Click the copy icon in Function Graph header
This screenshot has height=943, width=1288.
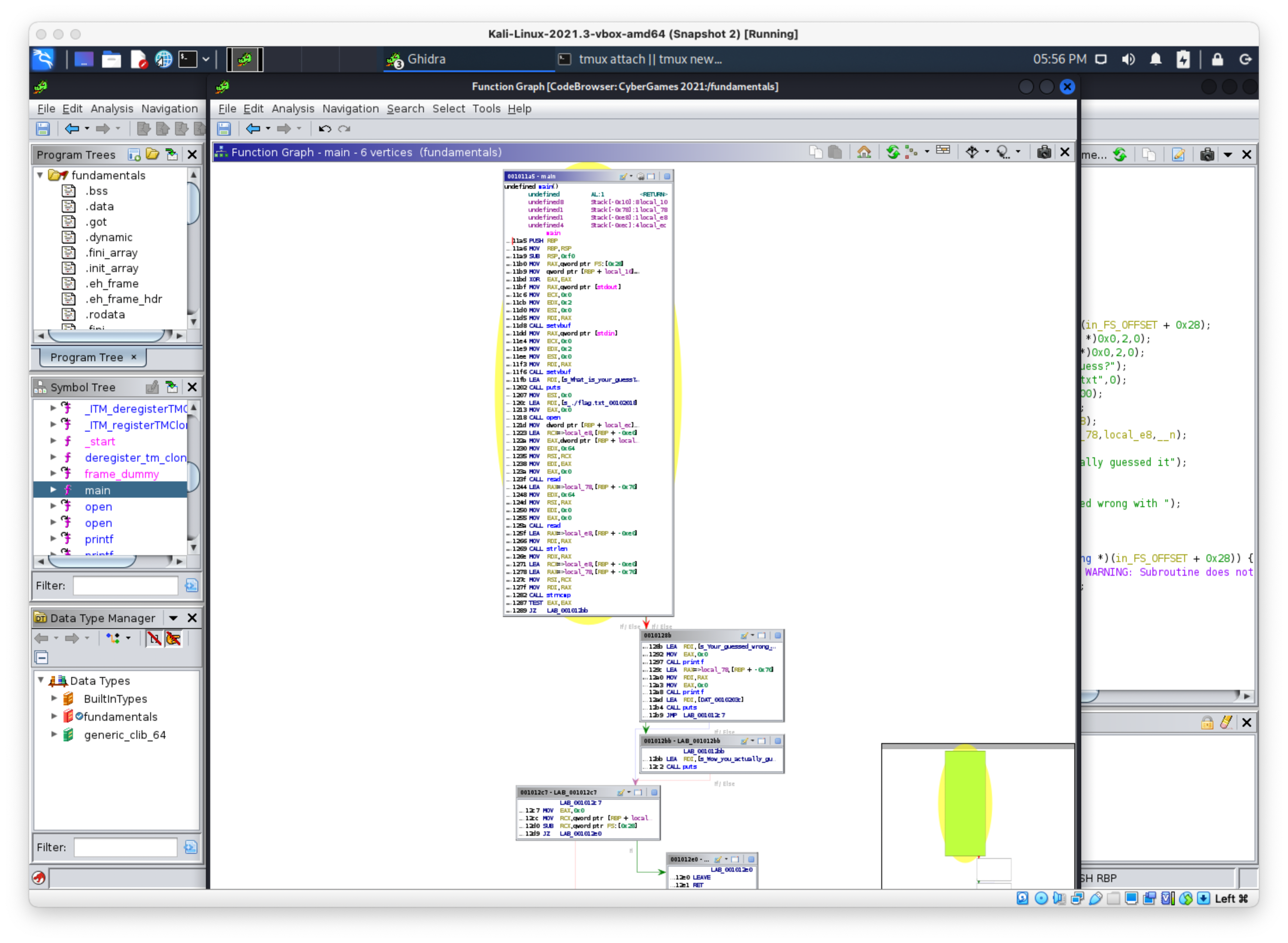(816, 152)
